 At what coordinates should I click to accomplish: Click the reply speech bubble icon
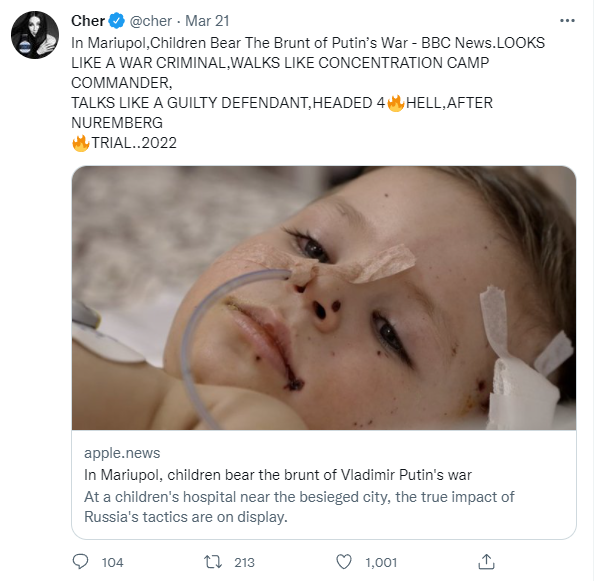pyautogui.click(x=82, y=562)
